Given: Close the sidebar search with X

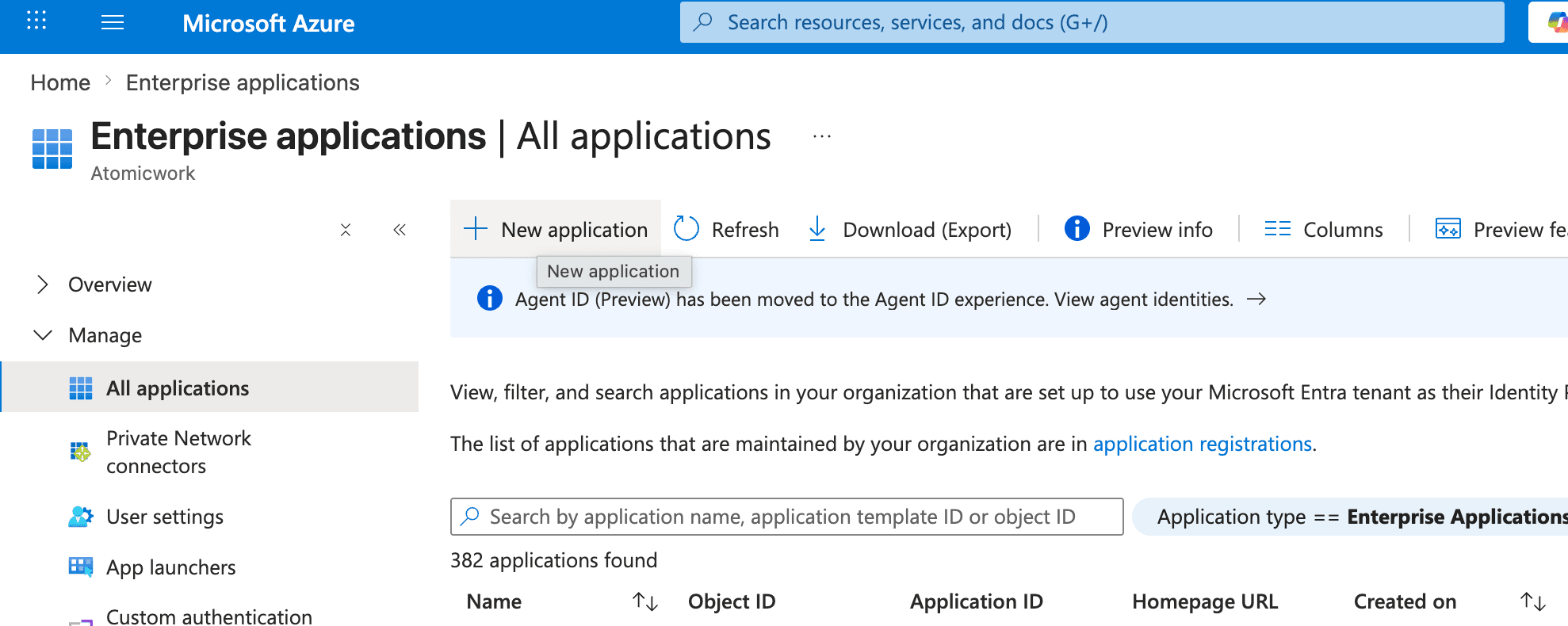Looking at the screenshot, I should [x=346, y=230].
